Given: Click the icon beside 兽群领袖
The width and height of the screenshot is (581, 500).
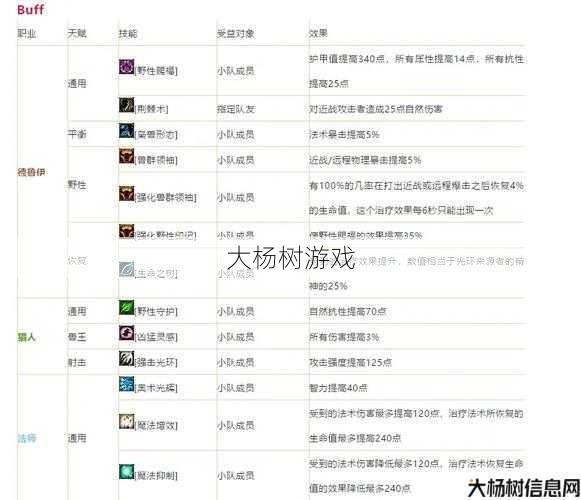Looking at the screenshot, I should coord(126,156).
